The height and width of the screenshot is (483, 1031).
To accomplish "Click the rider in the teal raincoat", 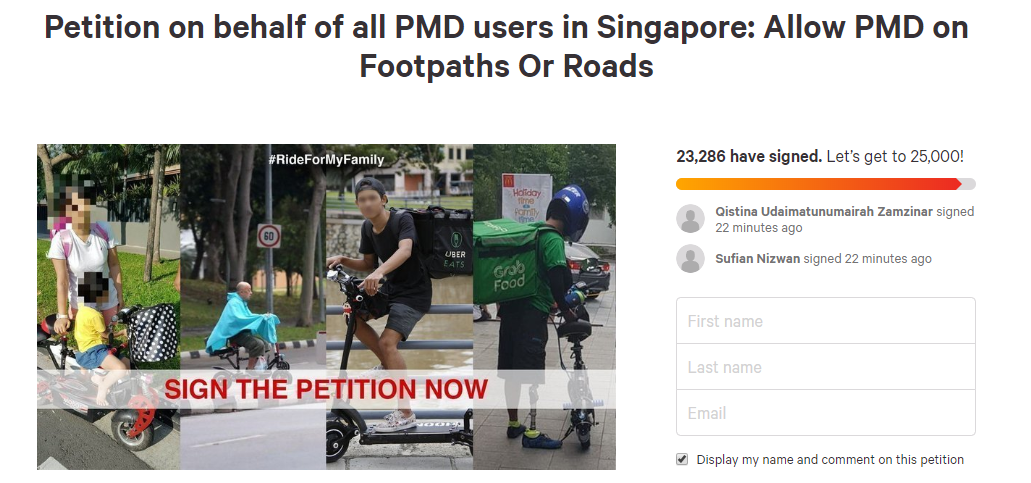I will tap(242, 323).
